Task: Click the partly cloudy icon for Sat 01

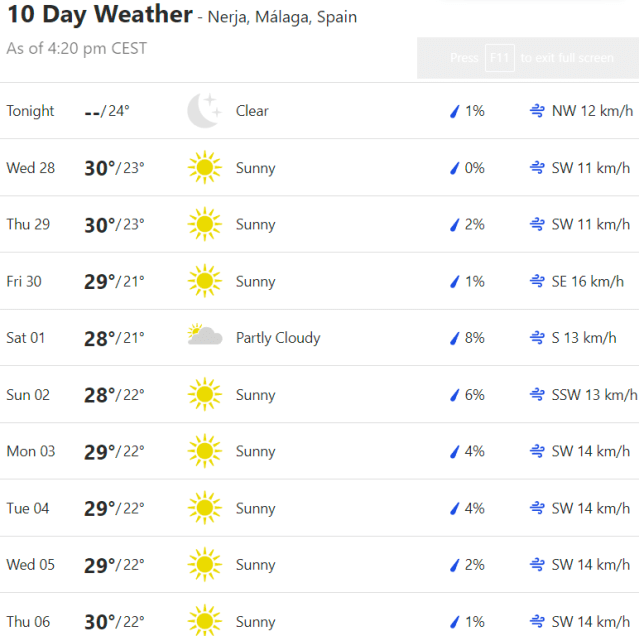Action: point(204,337)
